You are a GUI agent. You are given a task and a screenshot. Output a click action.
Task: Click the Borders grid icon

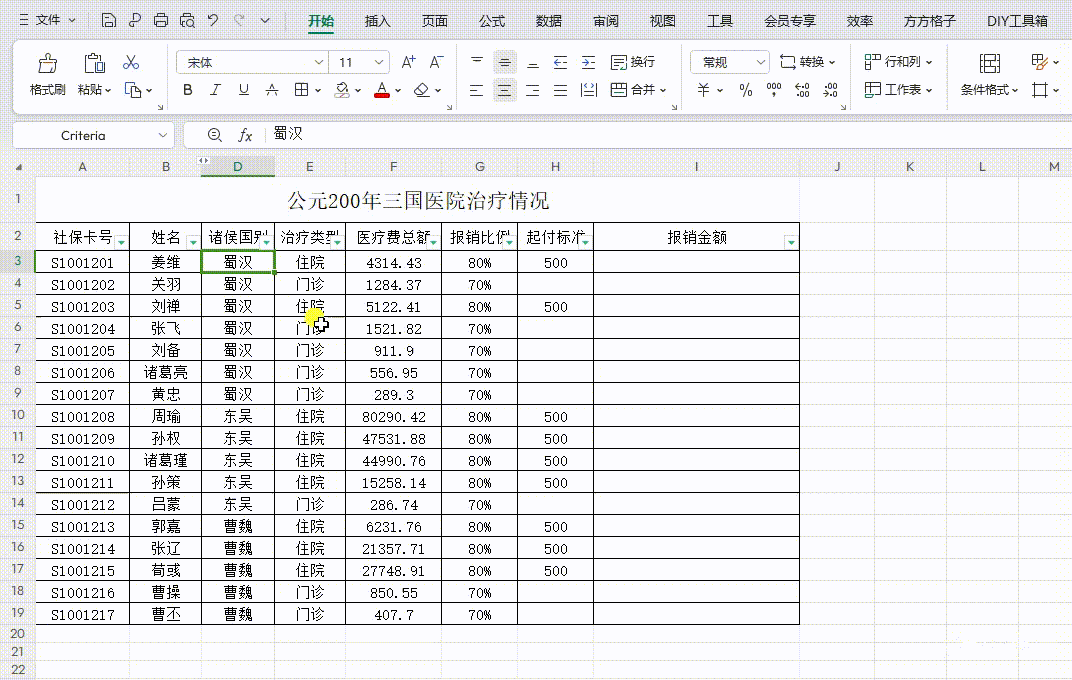(302, 90)
